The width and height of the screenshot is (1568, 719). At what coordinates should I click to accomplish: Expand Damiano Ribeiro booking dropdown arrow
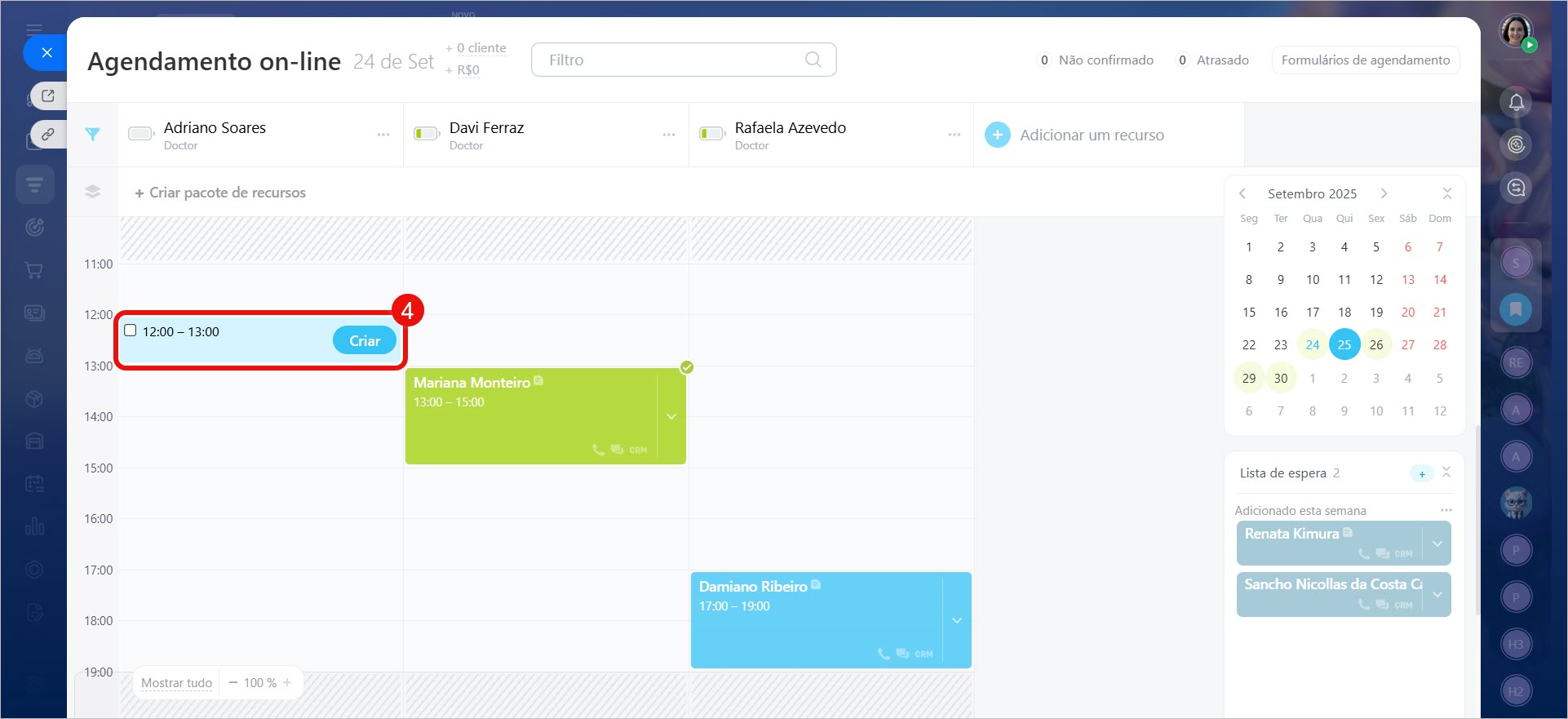957,620
